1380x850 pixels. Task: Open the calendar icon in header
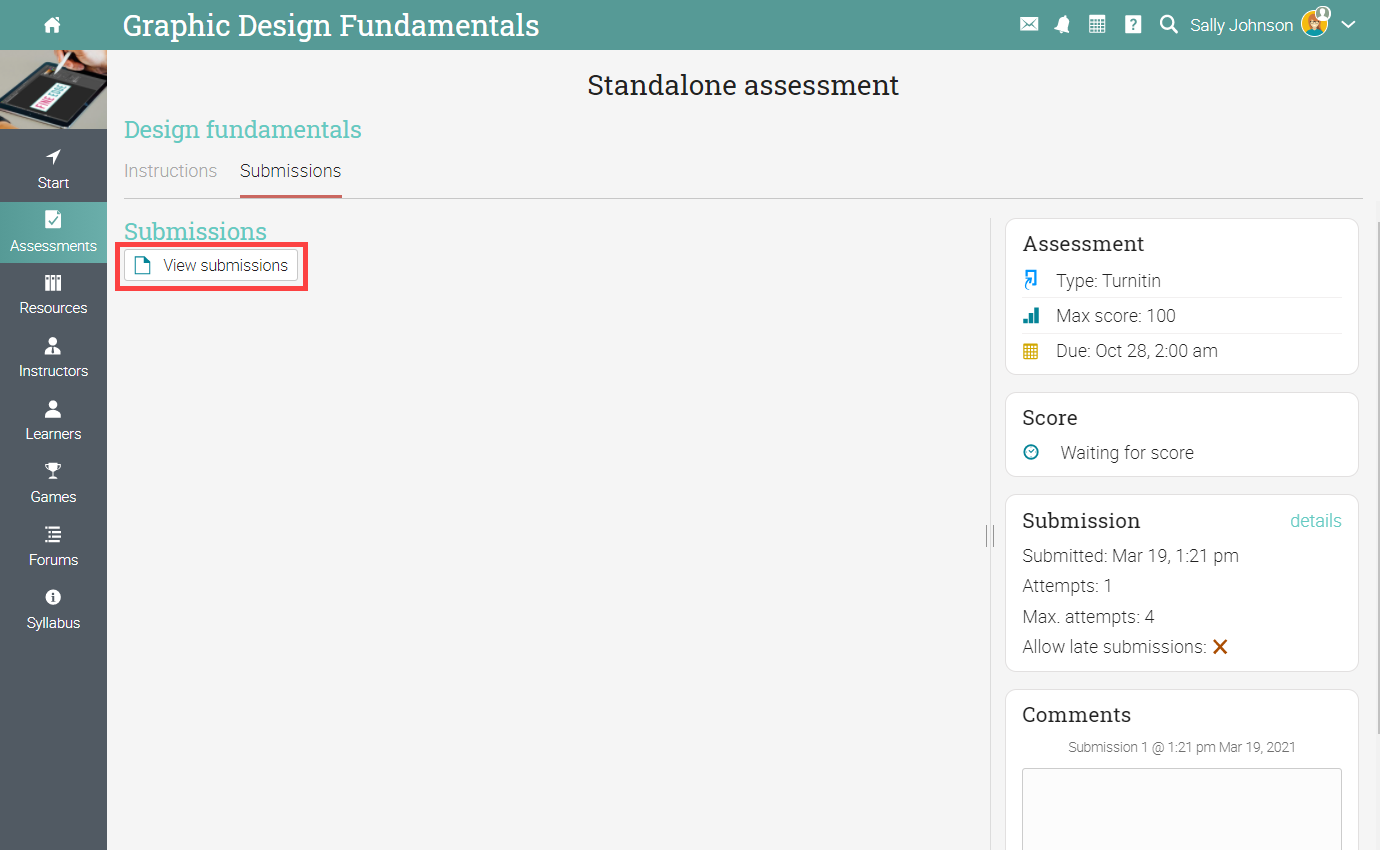[x=1097, y=25]
